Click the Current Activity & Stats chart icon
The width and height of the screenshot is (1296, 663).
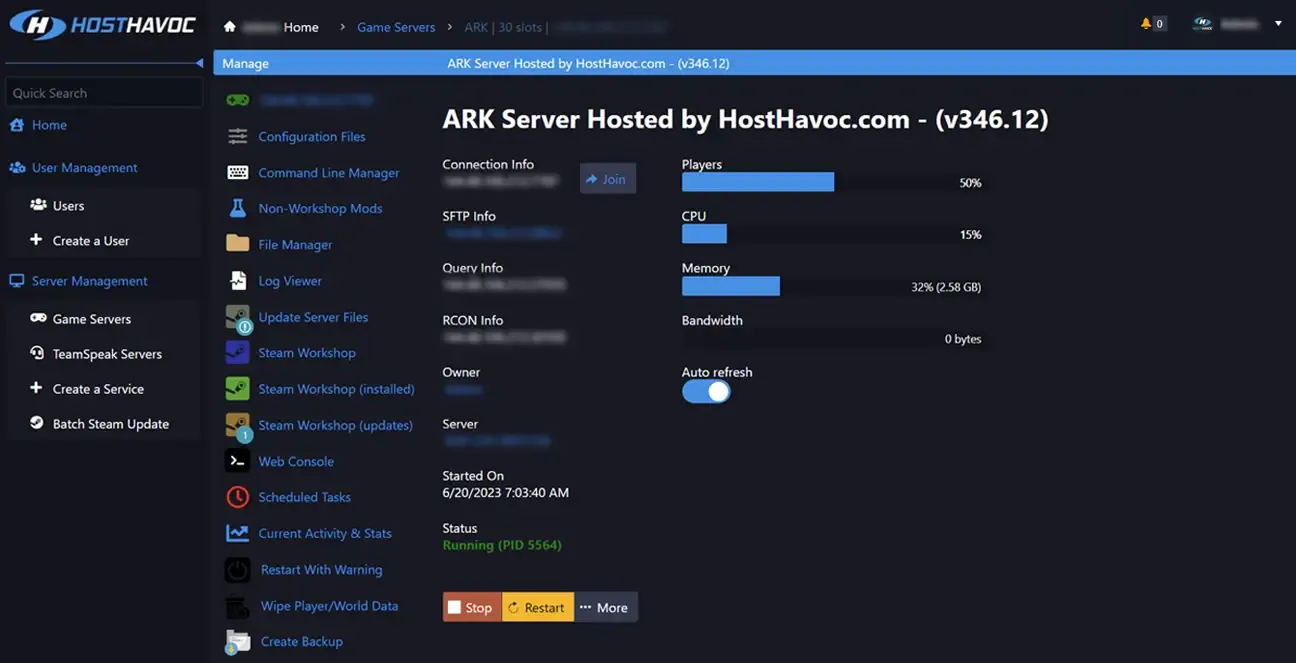(x=238, y=533)
